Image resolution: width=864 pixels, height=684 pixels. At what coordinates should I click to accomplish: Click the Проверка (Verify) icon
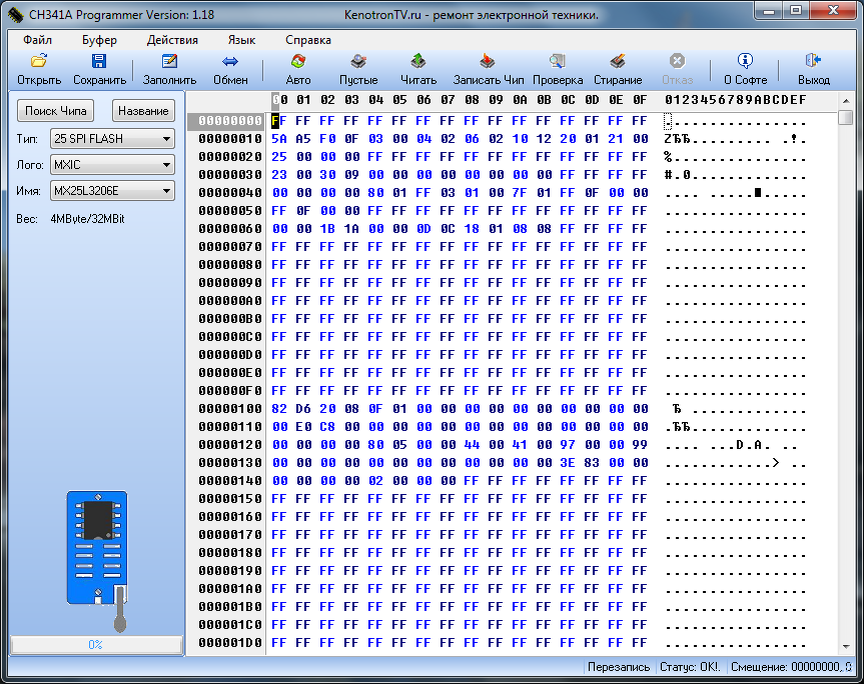pyautogui.click(x=558, y=61)
